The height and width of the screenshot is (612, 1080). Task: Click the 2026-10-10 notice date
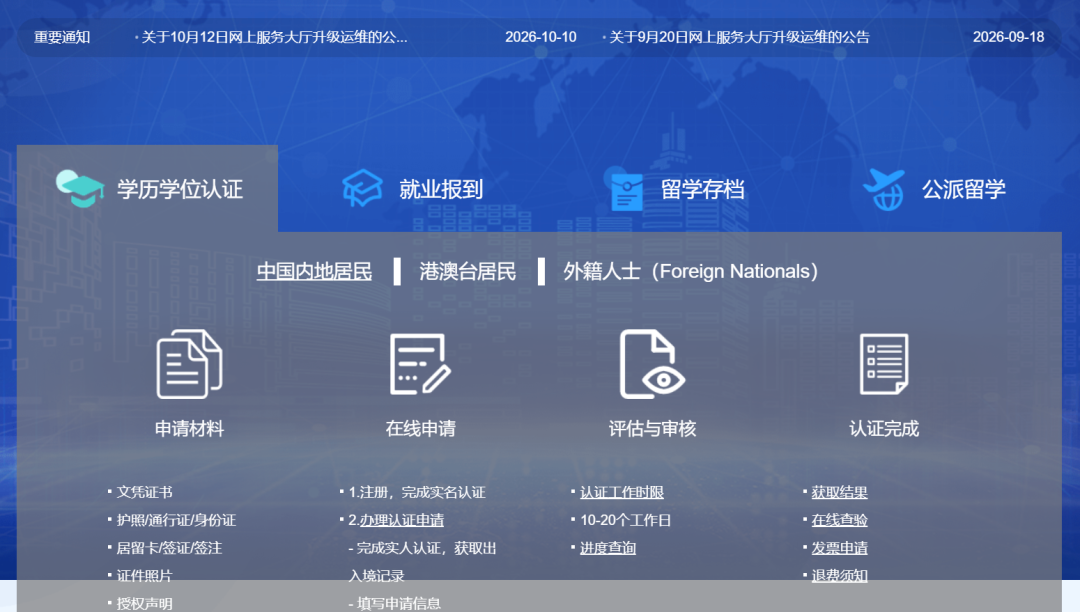coord(541,37)
